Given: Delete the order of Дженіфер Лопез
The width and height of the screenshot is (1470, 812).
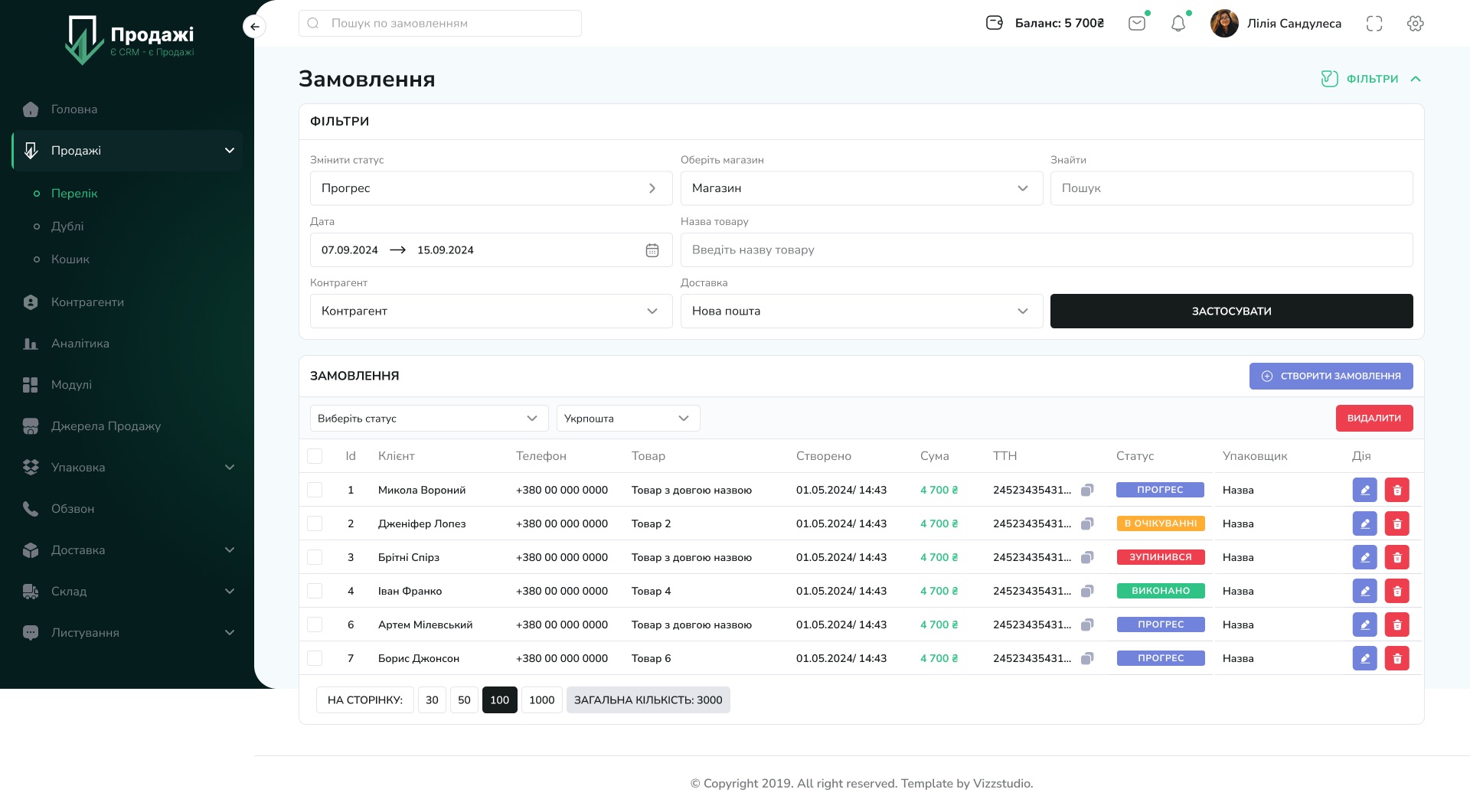Looking at the screenshot, I should (x=1396, y=523).
